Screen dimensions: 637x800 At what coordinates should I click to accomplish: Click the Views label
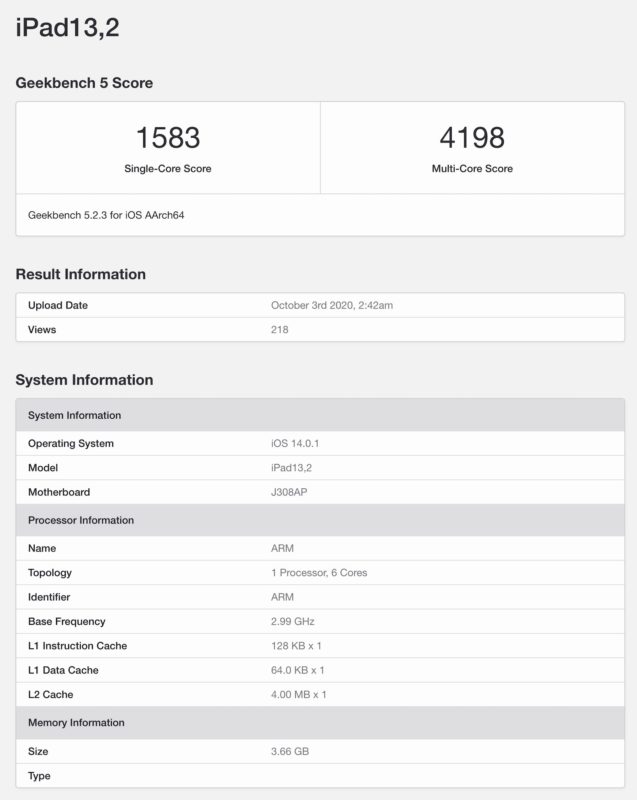tap(42, 330)
